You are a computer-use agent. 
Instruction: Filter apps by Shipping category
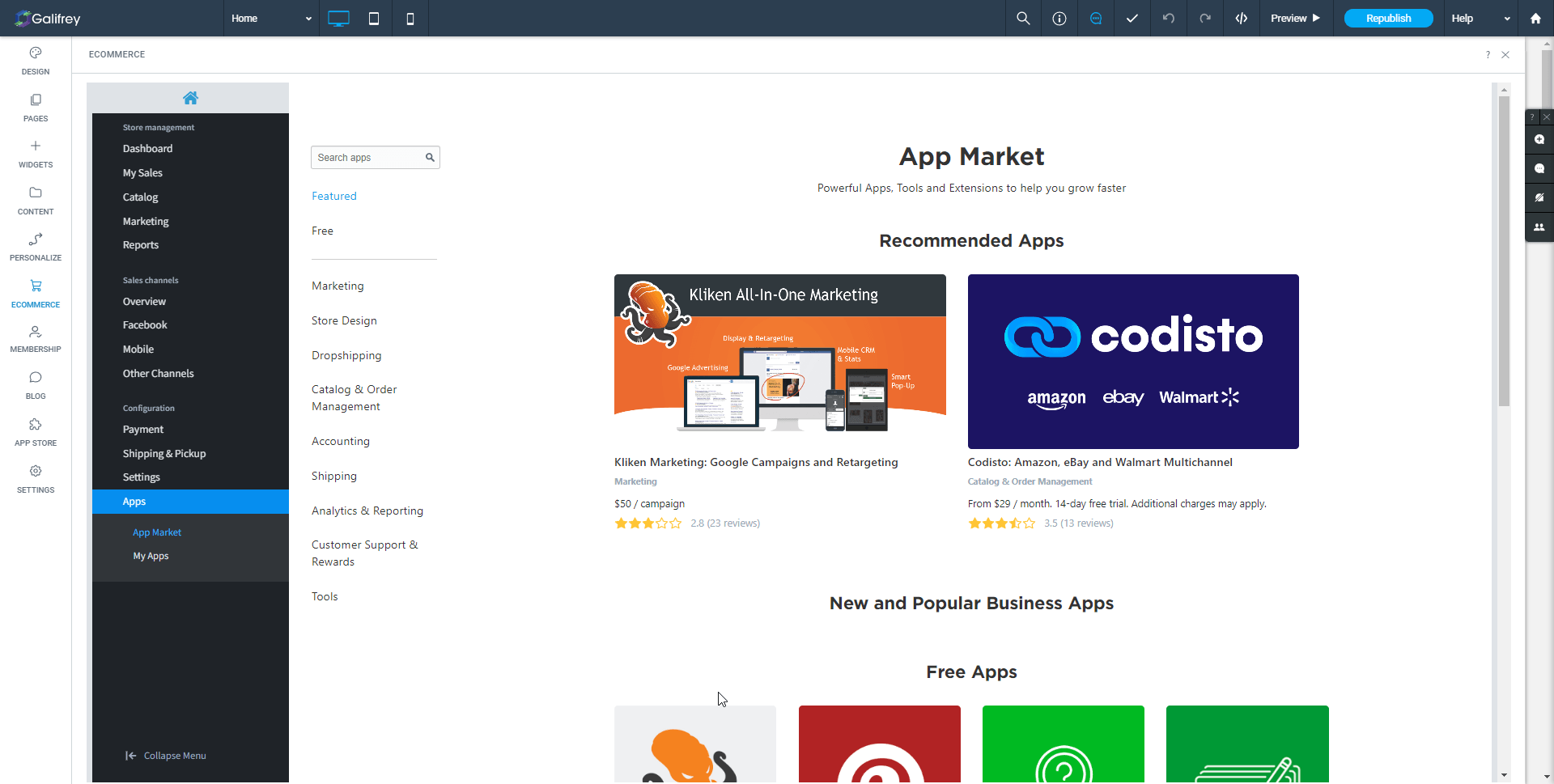click(334, 477)
